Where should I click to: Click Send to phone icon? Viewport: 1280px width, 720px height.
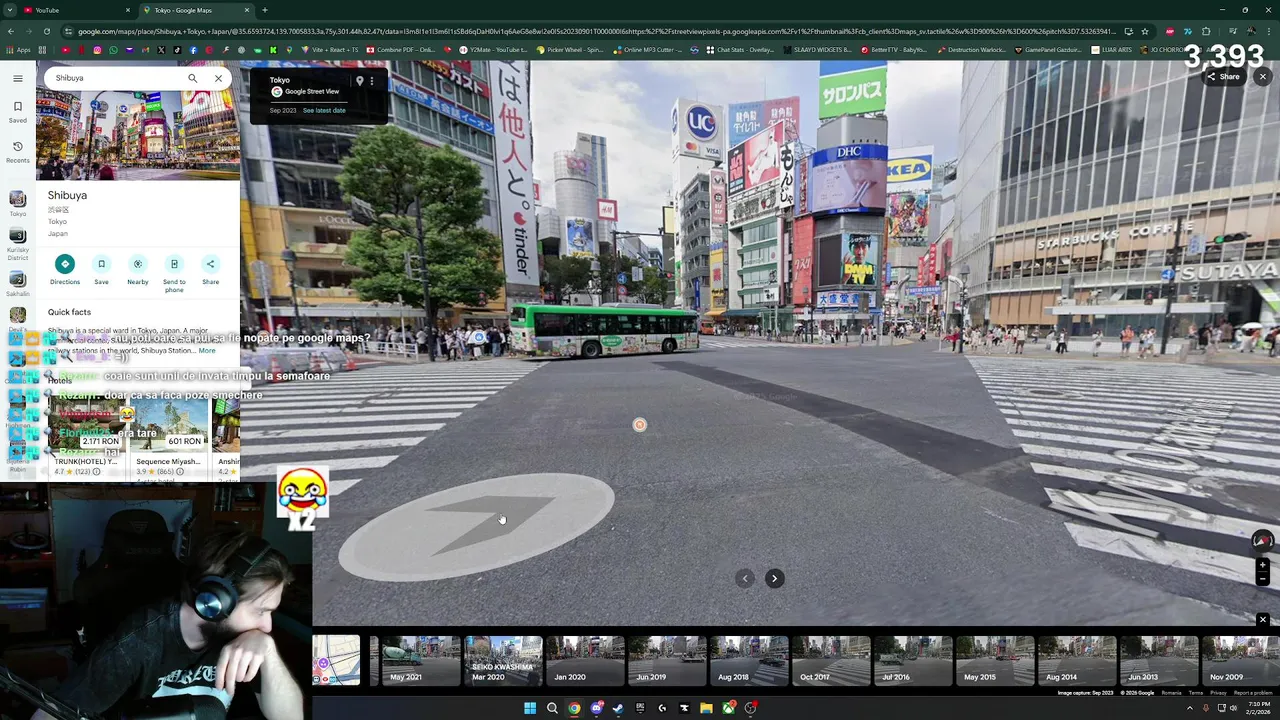174,264
